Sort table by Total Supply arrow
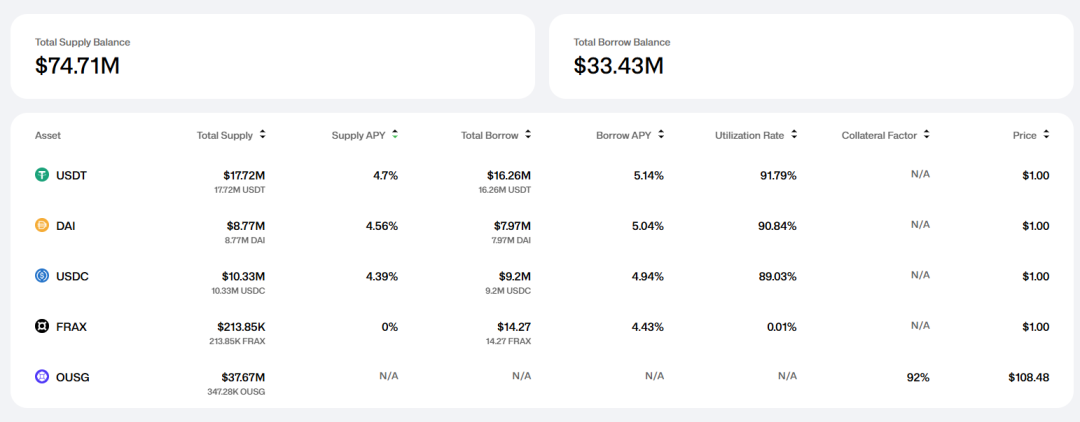This screenshot has width=1080, height=422. (x=262, y=134)
